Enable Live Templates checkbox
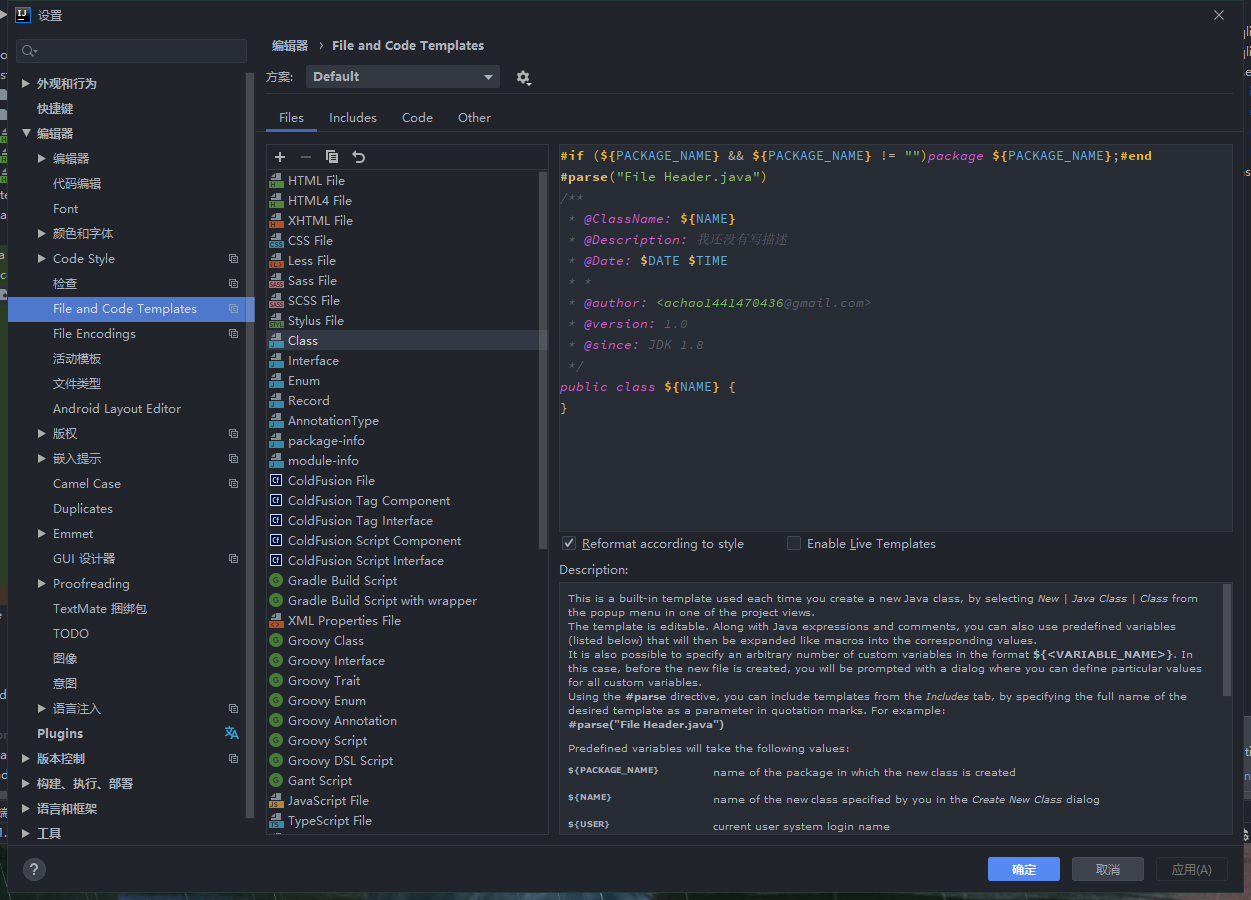Screen dimensions: 1251x900 794,543
